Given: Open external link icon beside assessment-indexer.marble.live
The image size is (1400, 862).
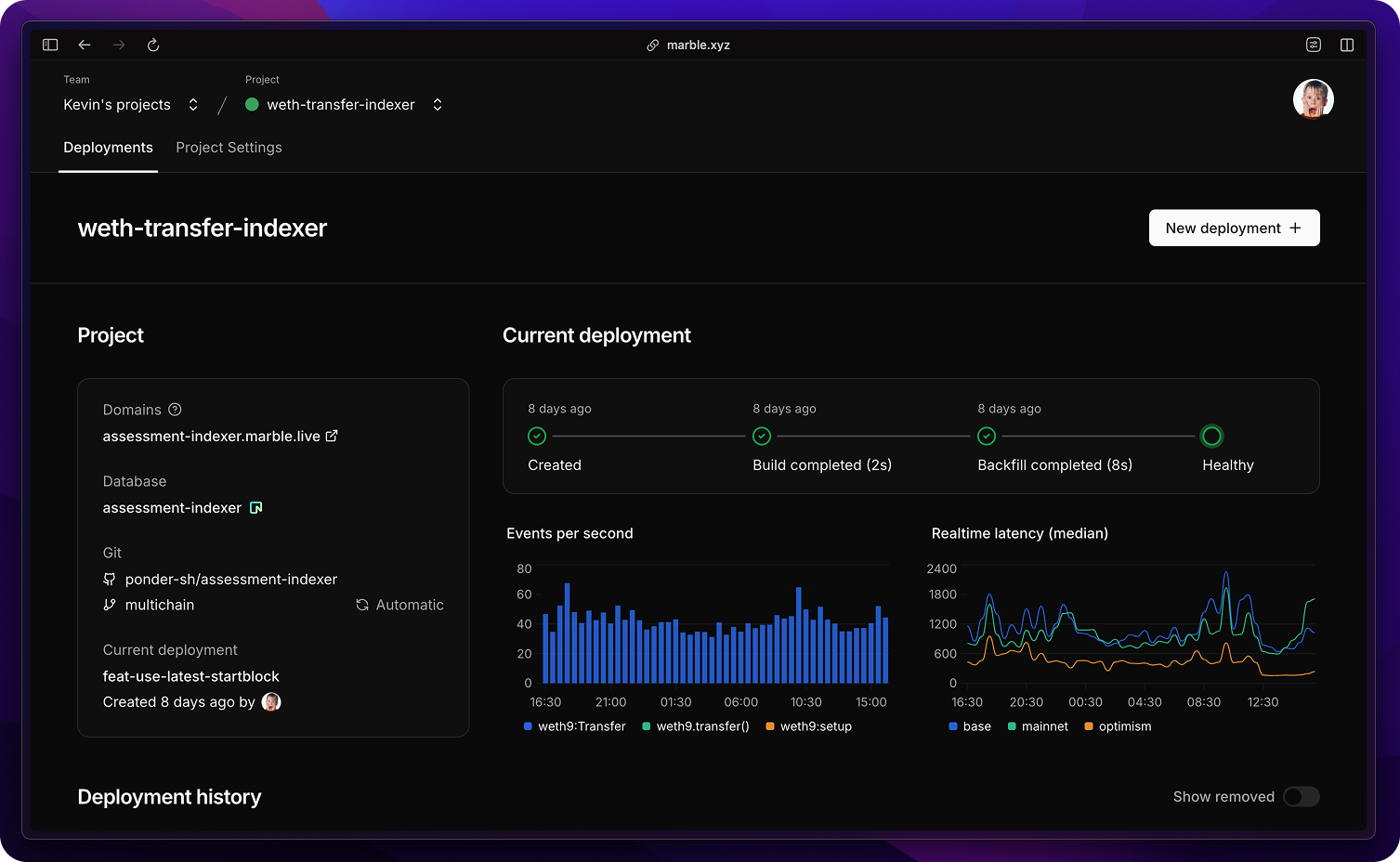Looking at the screenshot, I should coord(332,436).
